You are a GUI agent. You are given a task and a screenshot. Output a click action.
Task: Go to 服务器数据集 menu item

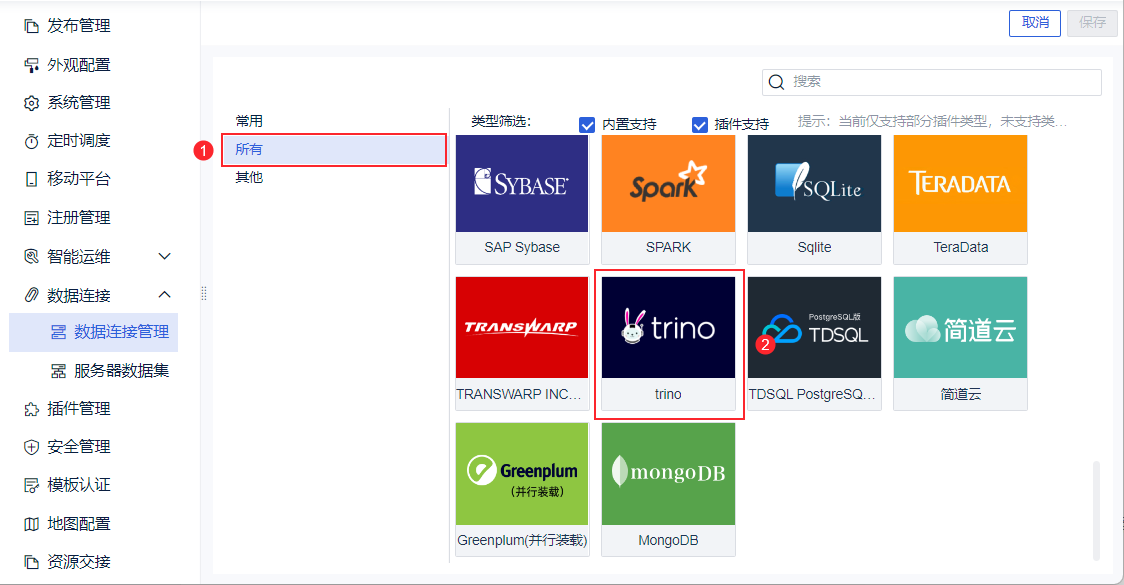122,371
